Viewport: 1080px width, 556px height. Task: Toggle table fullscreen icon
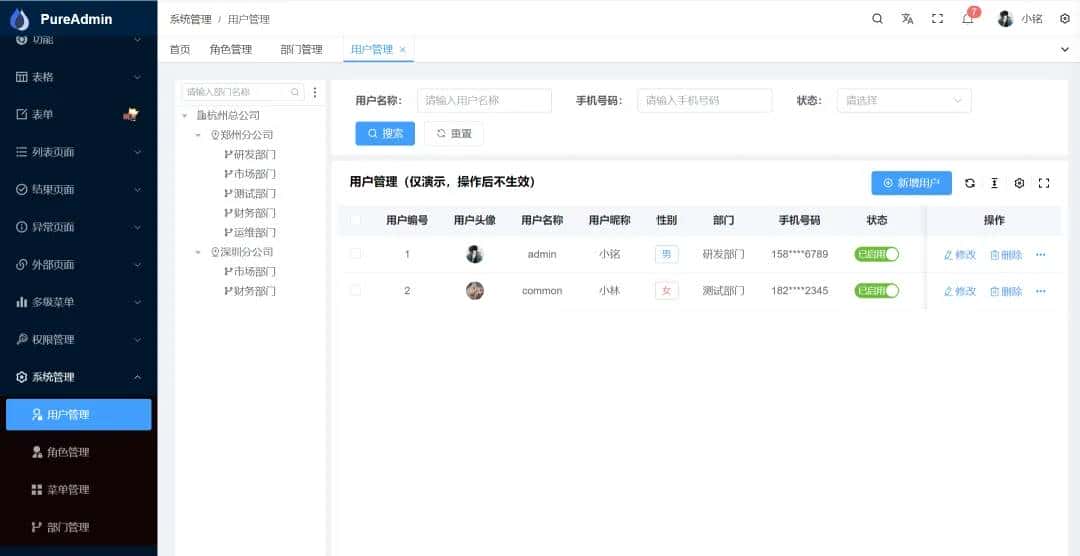(x=1044, y=183)
